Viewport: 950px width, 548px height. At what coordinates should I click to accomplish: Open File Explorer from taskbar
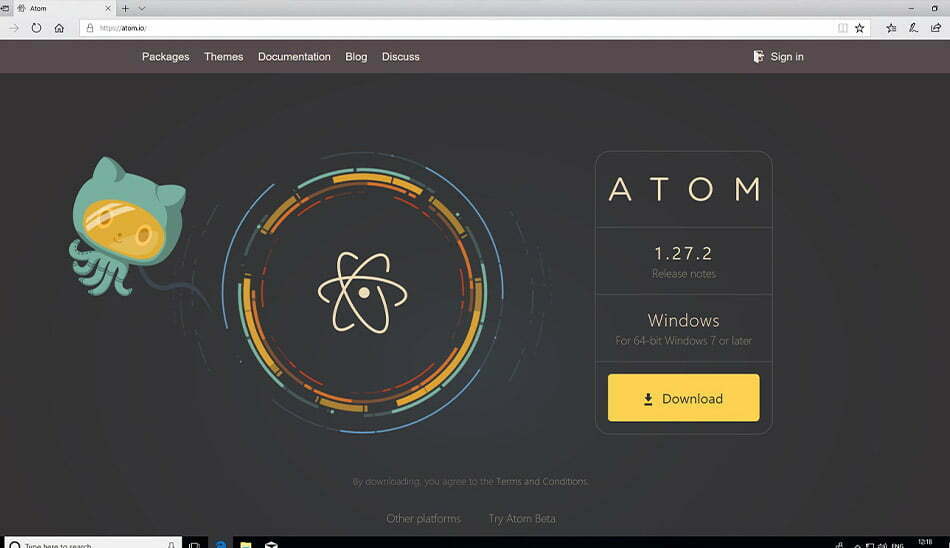click(245, 545)
